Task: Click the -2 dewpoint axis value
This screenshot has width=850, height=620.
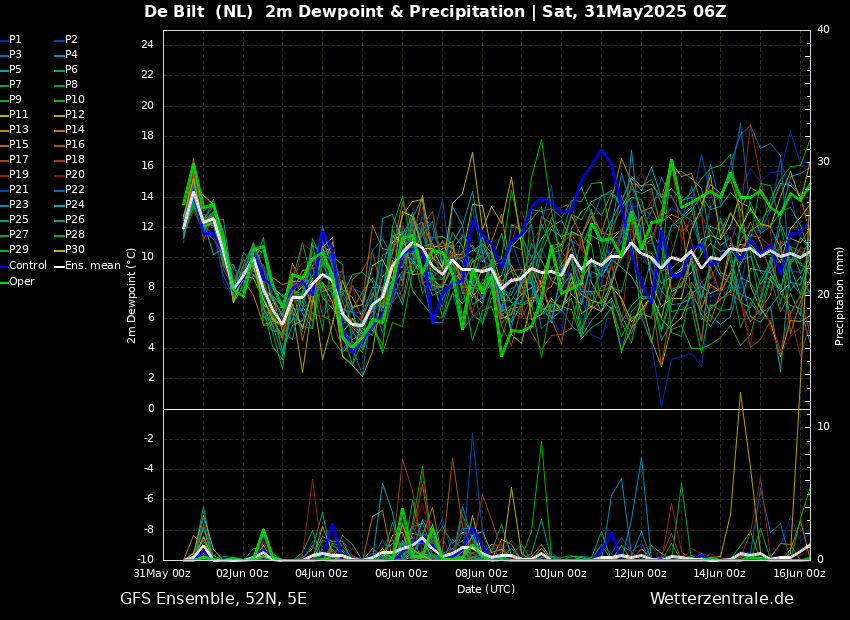Action: (149, 438)
